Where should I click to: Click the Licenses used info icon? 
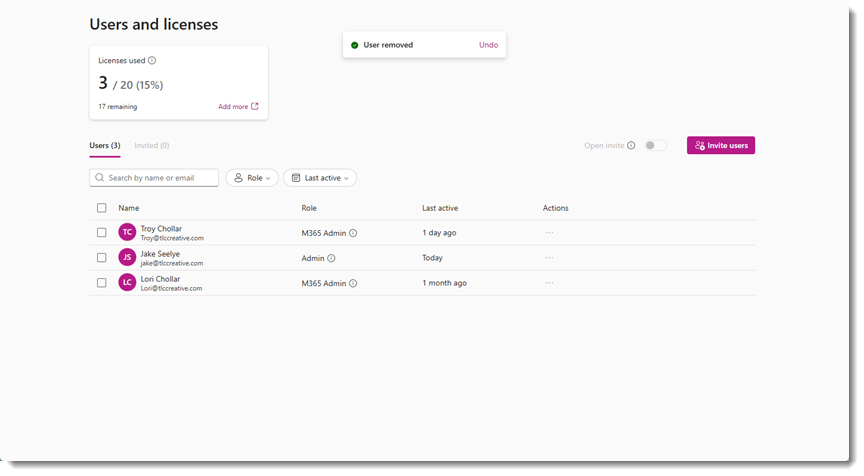tap(152, 61)
